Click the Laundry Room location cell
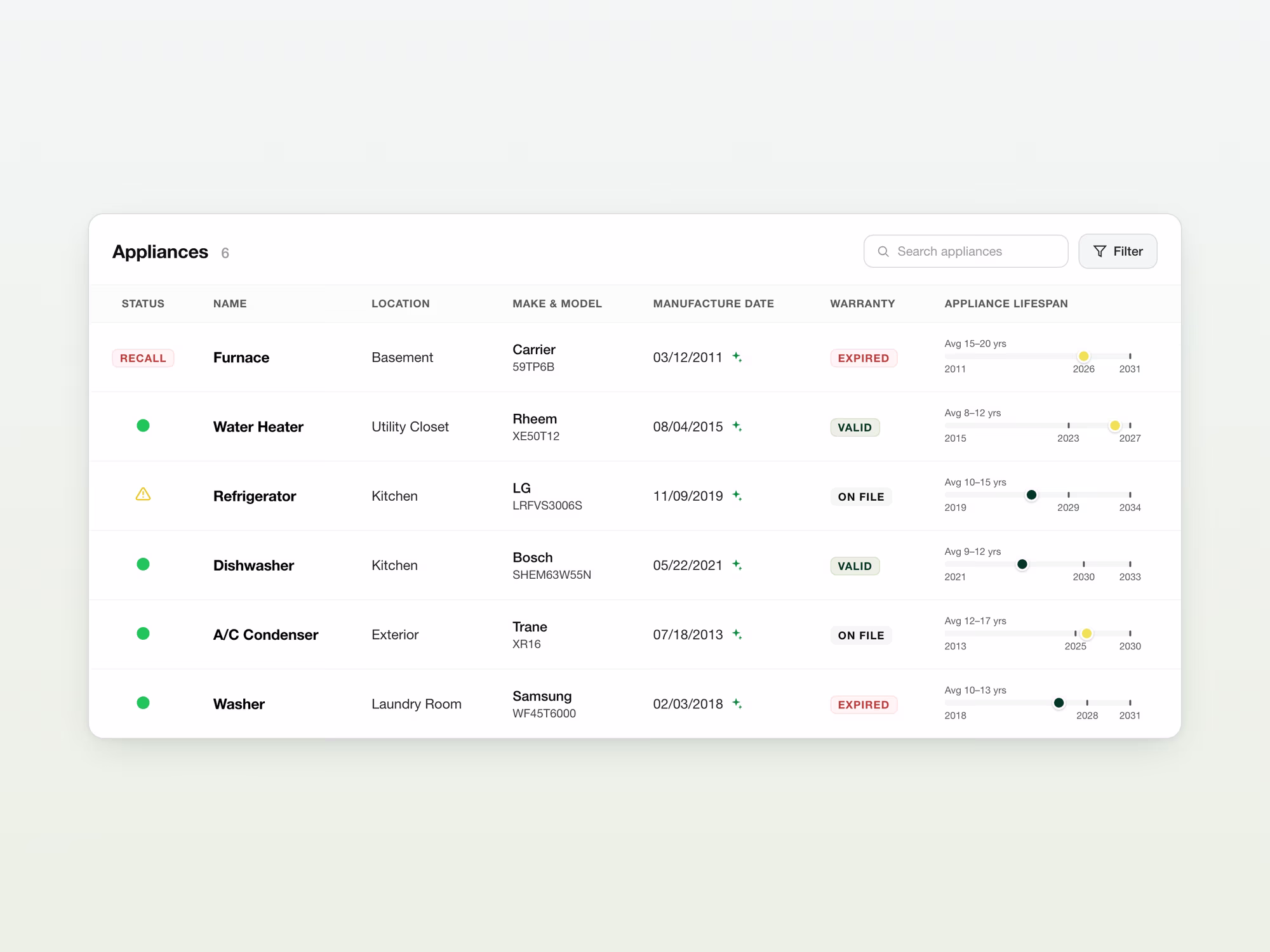 pos(417,704)
